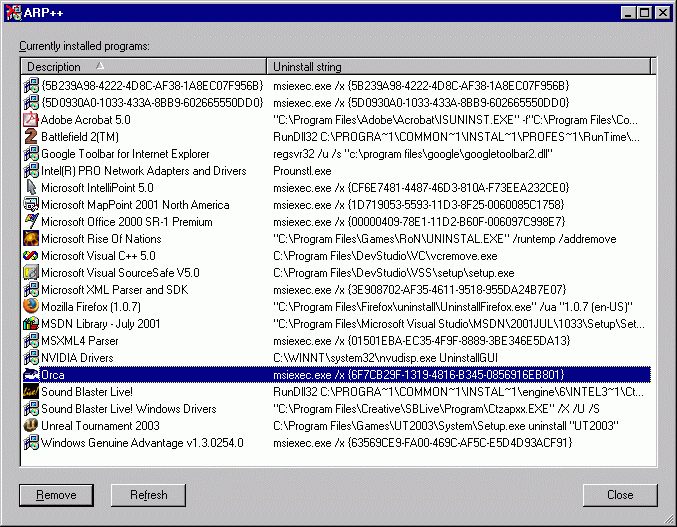Select the Battlefield 2(TM) entry name

80,136
